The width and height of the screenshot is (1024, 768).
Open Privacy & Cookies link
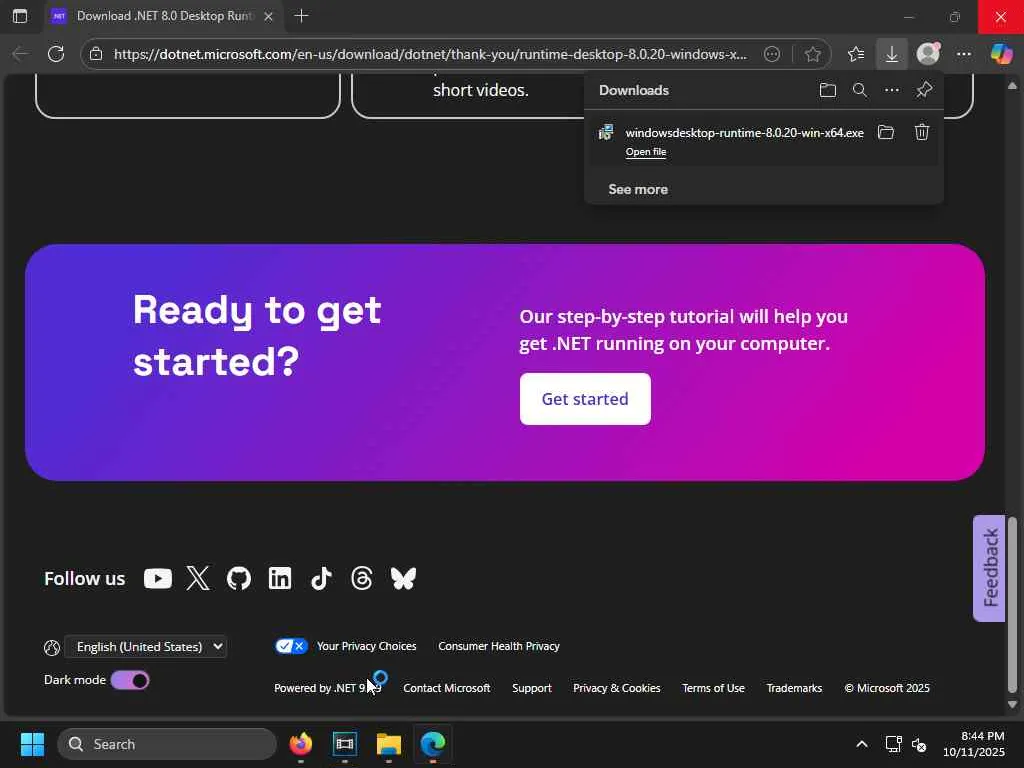click(616, 688)
